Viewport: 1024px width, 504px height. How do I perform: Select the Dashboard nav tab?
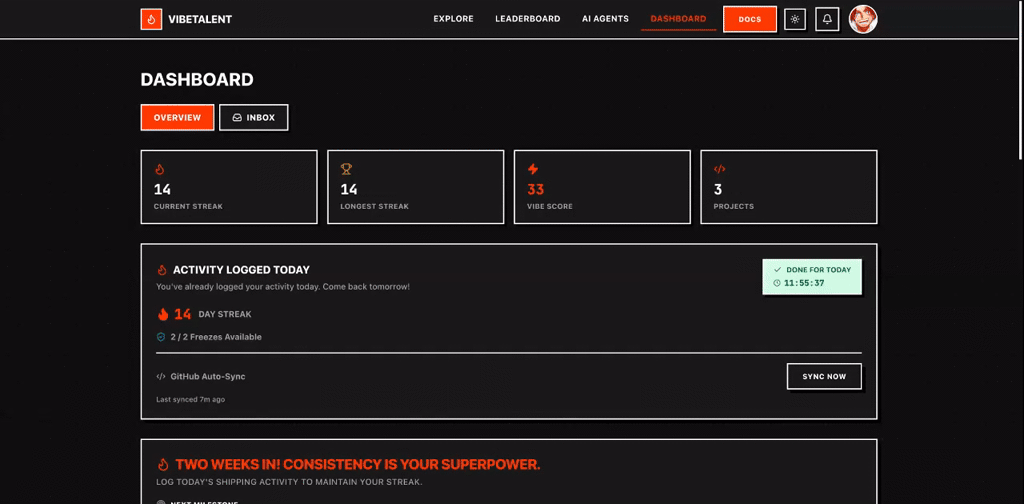coord(678,19)
